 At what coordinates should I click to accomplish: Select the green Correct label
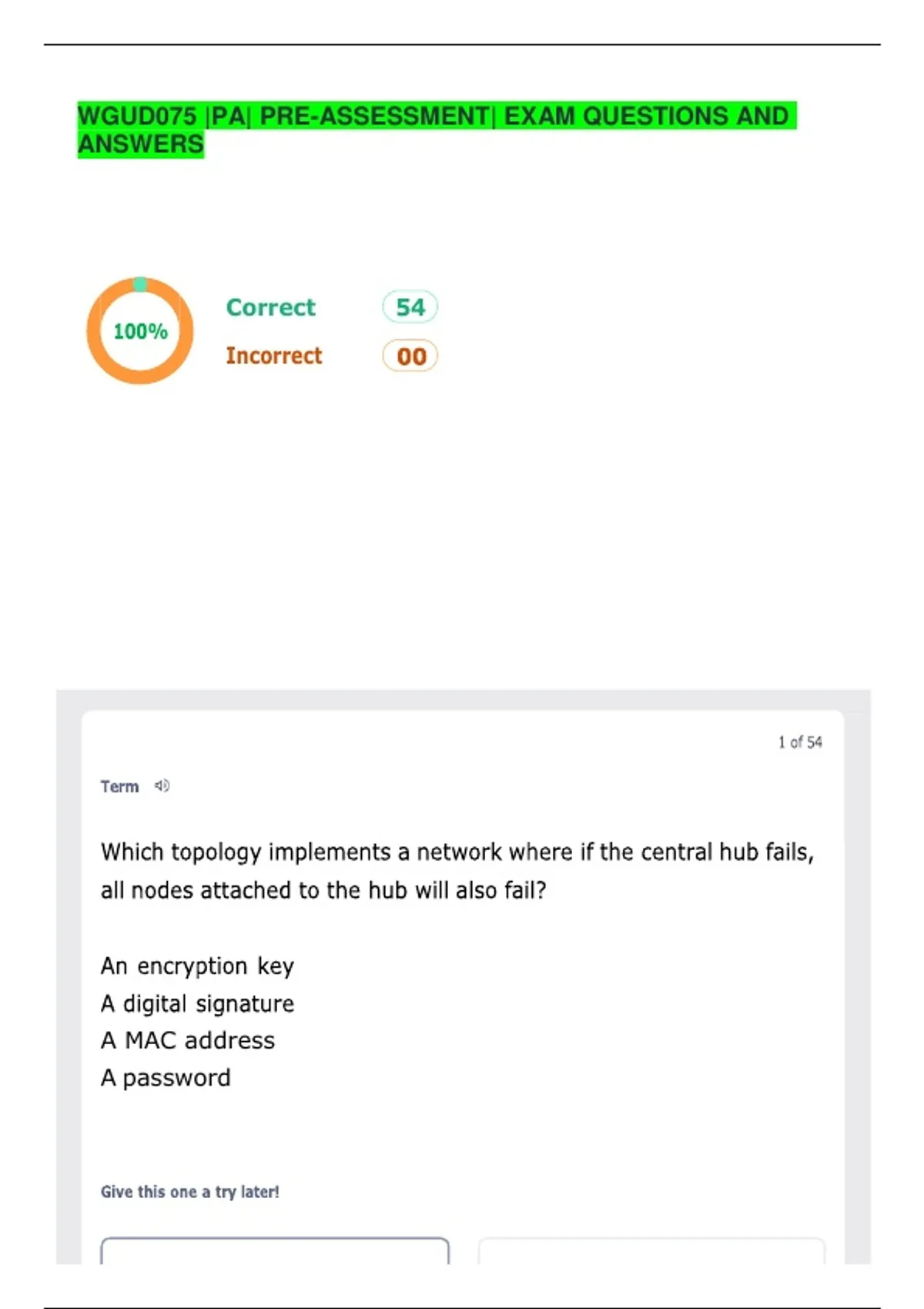tap(270, 307)
